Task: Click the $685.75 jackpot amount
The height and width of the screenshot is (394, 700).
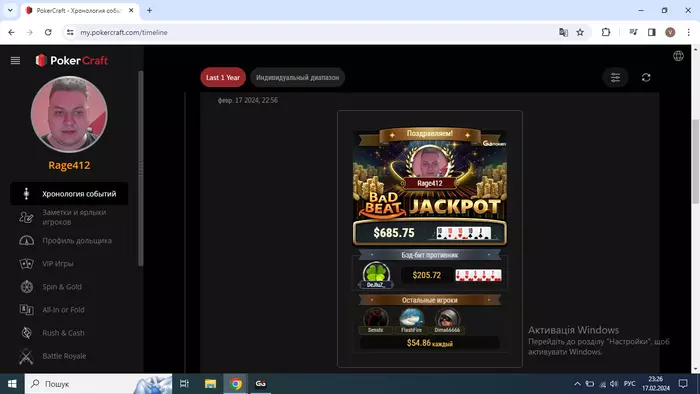Action: [394, 233]
